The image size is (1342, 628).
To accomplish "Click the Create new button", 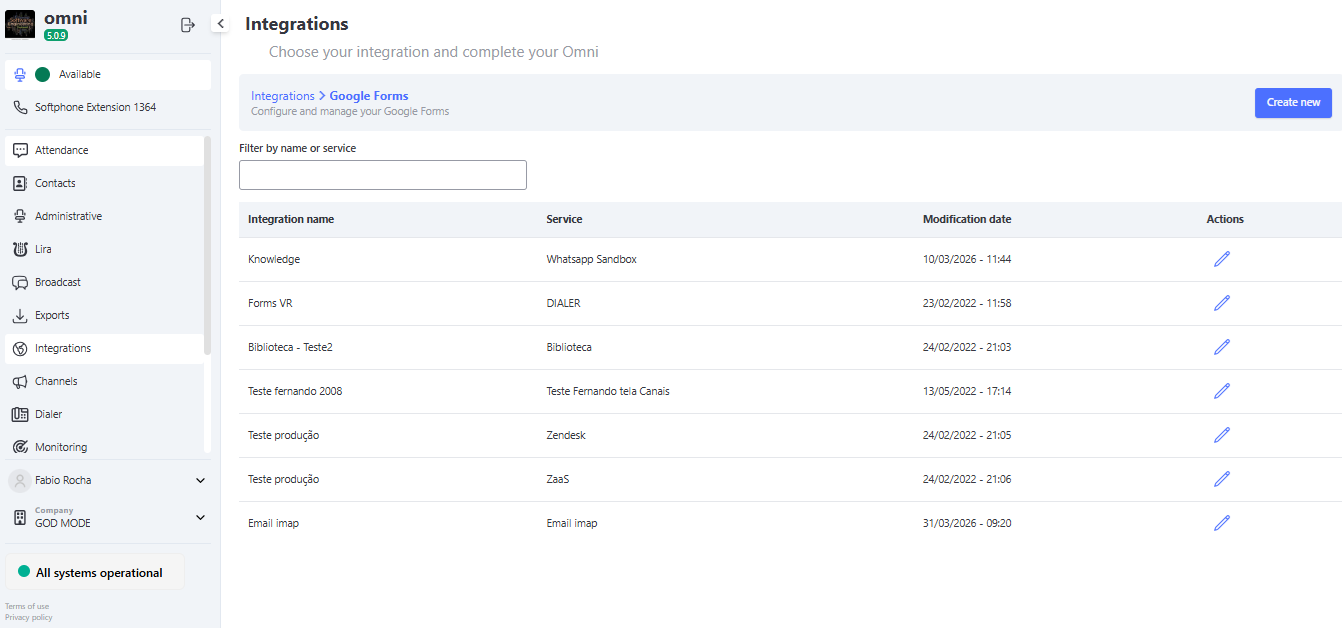I will click(x=1293, y=103).
